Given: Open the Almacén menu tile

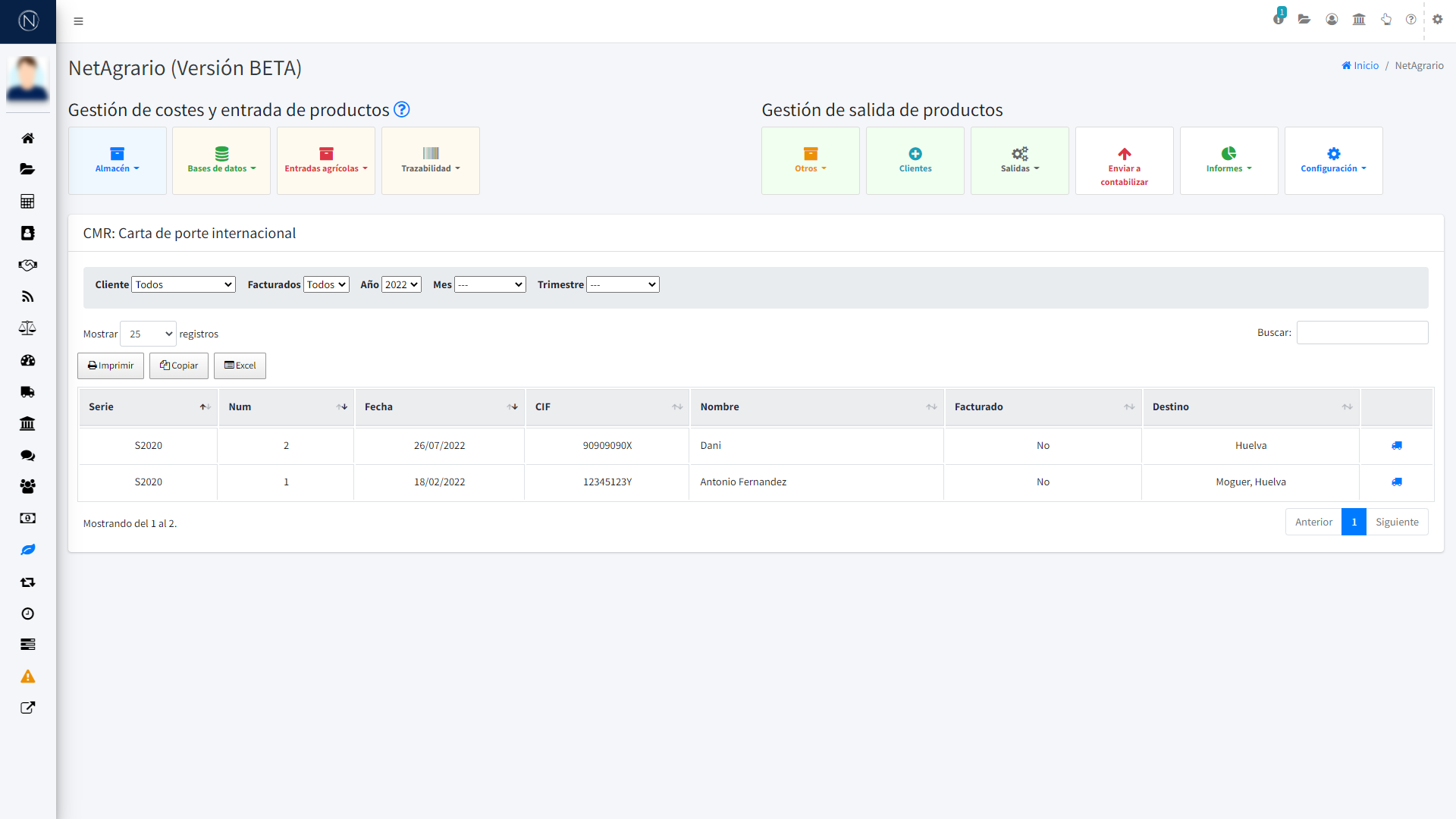Looking at the screenshot, I should 118,161.
